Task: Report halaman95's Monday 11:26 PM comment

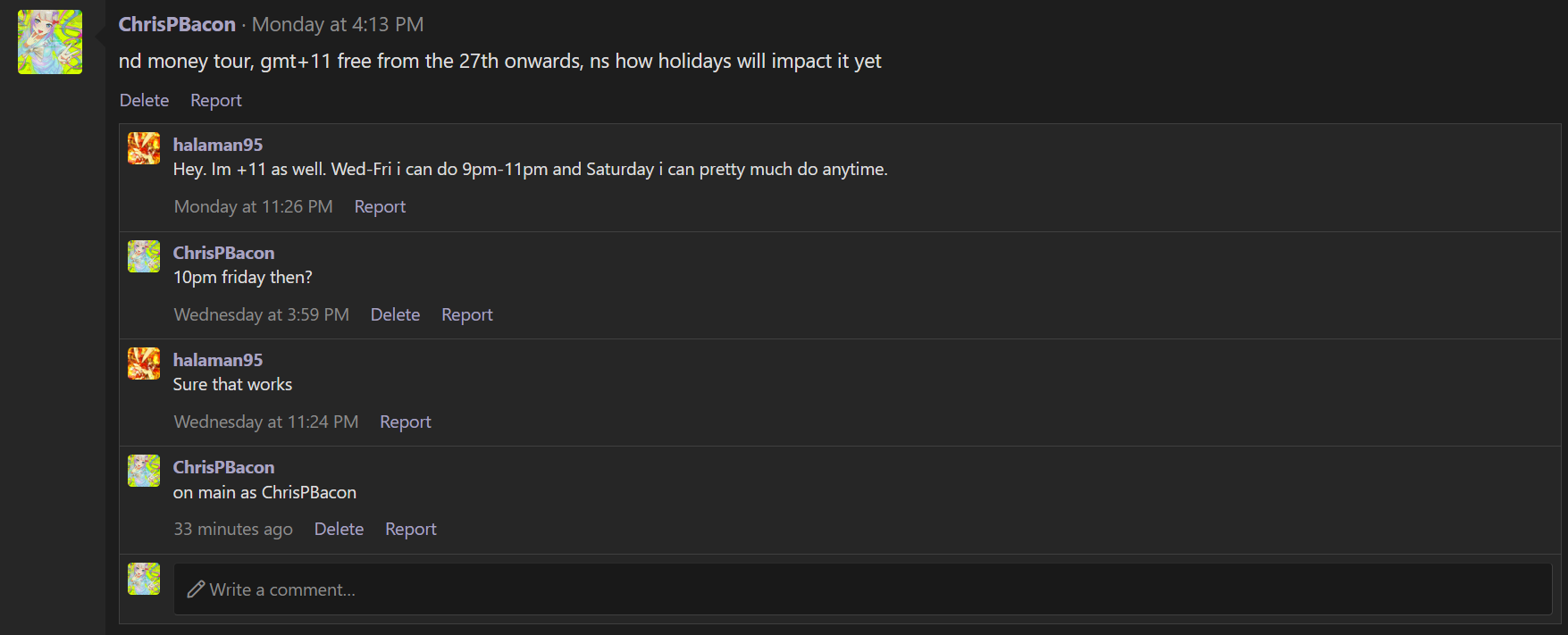Action: 380,206
